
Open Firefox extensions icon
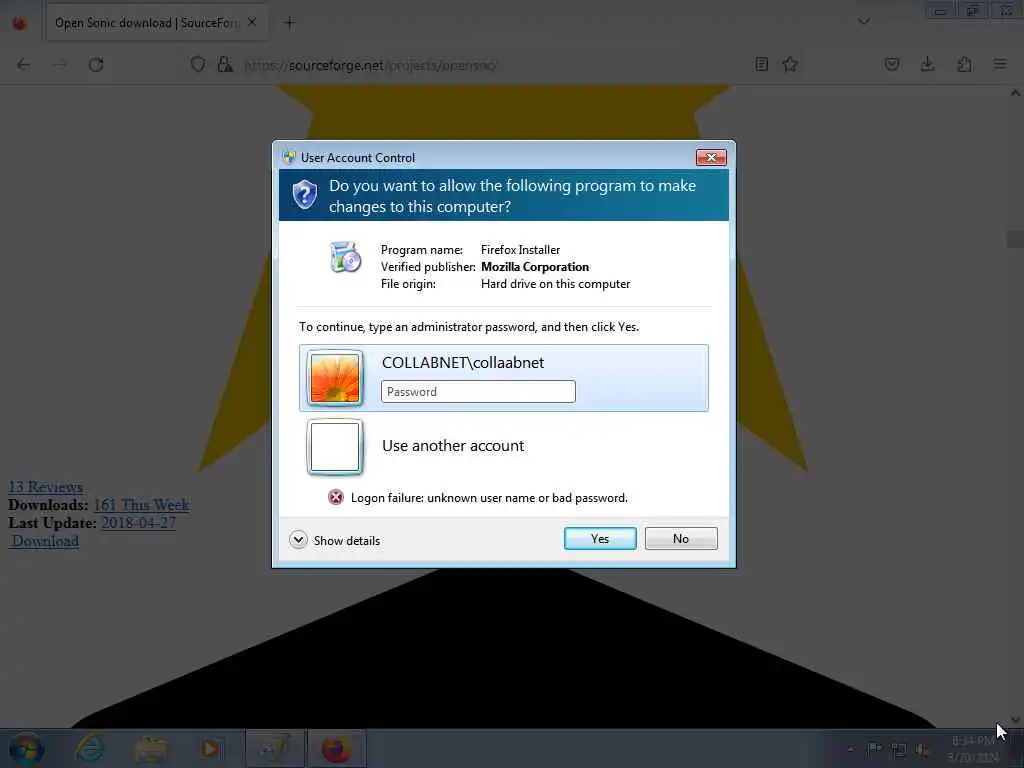click(964, 64)
